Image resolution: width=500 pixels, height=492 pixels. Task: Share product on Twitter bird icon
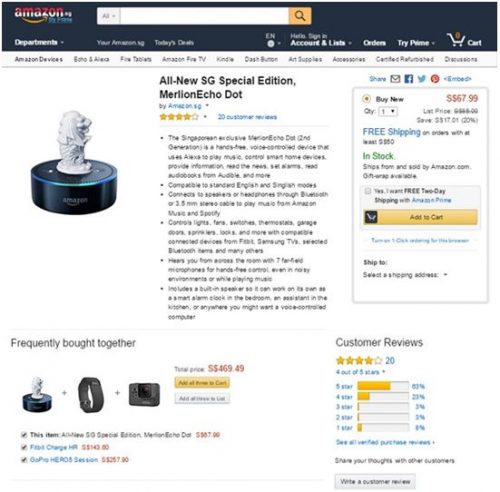coord(422,79)
